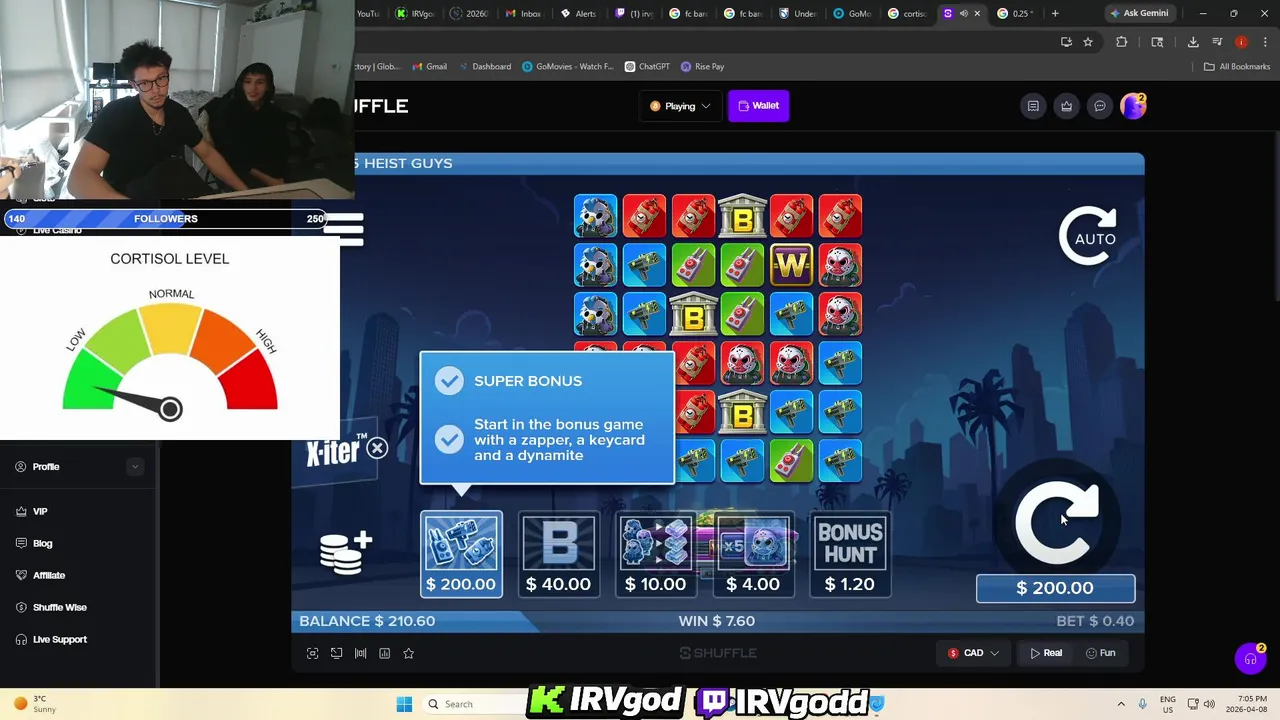The width and height of the screenshot is (1280, 720).
Task: Expand the Playing currency dropdown
Action: coord(680,106)
